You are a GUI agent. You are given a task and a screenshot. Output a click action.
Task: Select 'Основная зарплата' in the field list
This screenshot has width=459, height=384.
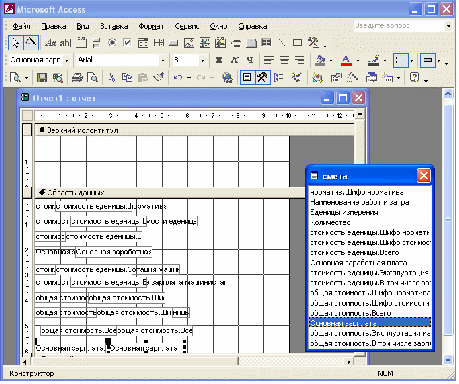point(370,323)
